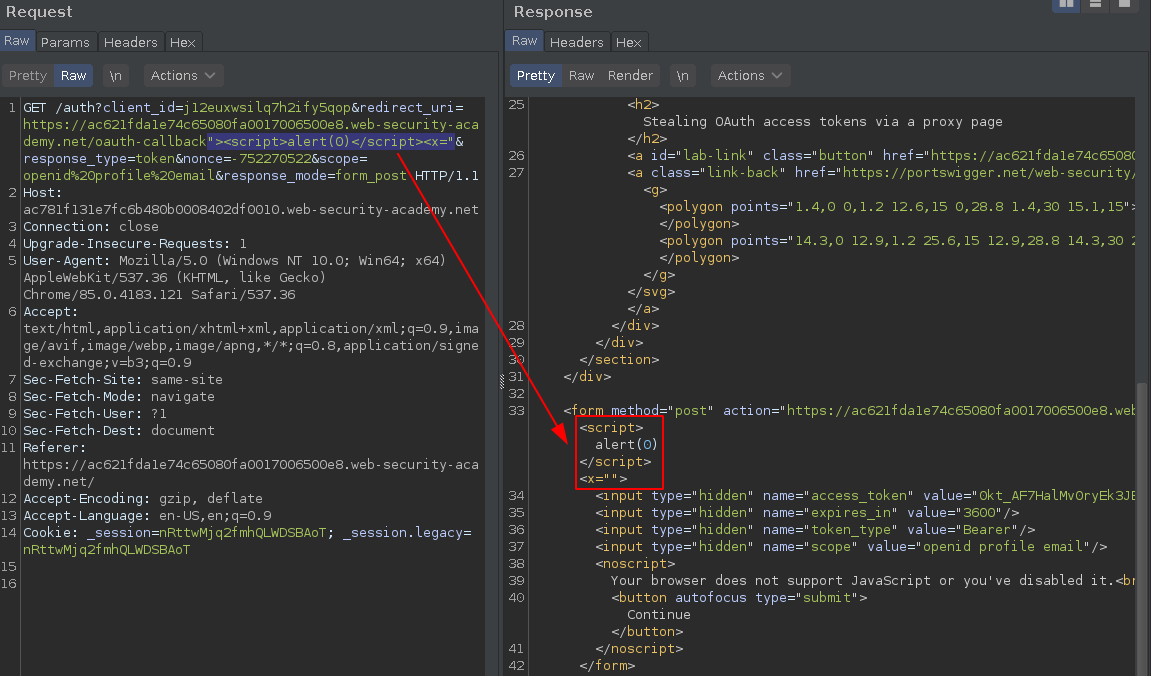Open the Request Headers tab

[131, 43]
